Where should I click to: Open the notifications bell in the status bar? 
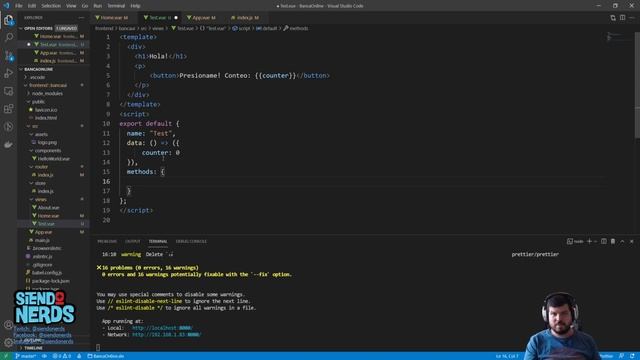click(632, 356)
